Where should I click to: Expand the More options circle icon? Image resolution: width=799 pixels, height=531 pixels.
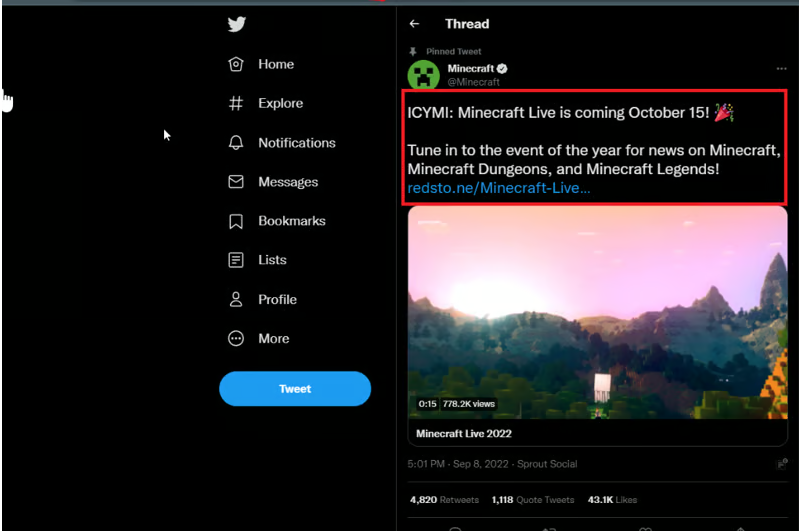(235, 338)
